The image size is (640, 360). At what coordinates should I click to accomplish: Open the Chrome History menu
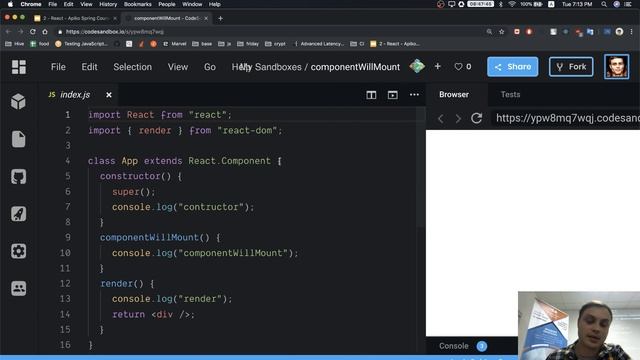(108, 4)
